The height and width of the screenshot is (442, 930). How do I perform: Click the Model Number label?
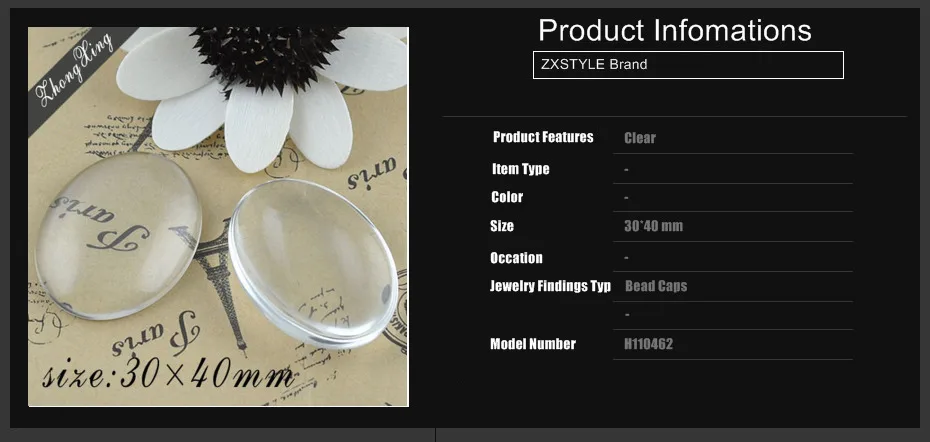tap(533, 344)
